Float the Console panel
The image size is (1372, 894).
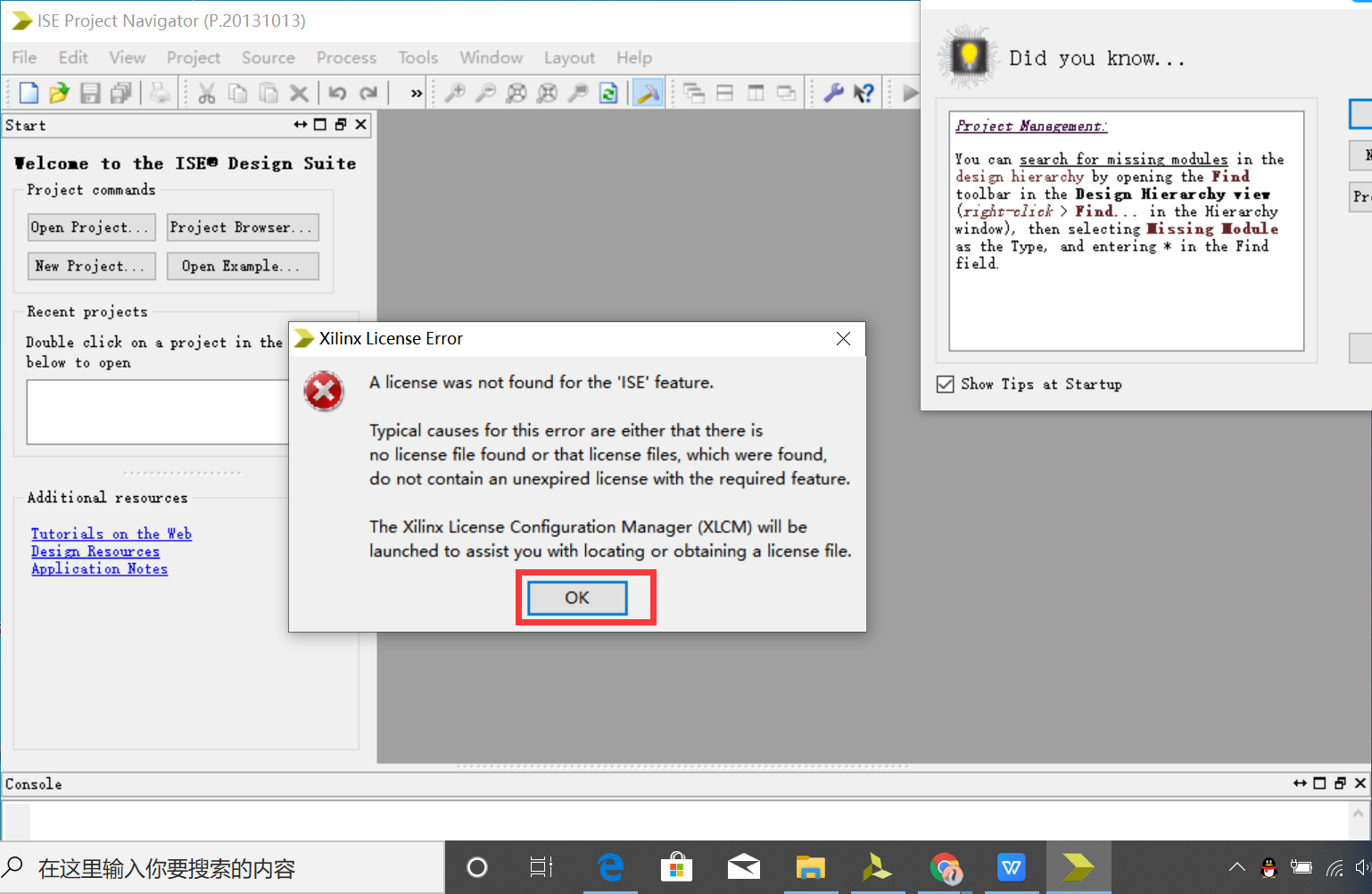[1340, 783]
